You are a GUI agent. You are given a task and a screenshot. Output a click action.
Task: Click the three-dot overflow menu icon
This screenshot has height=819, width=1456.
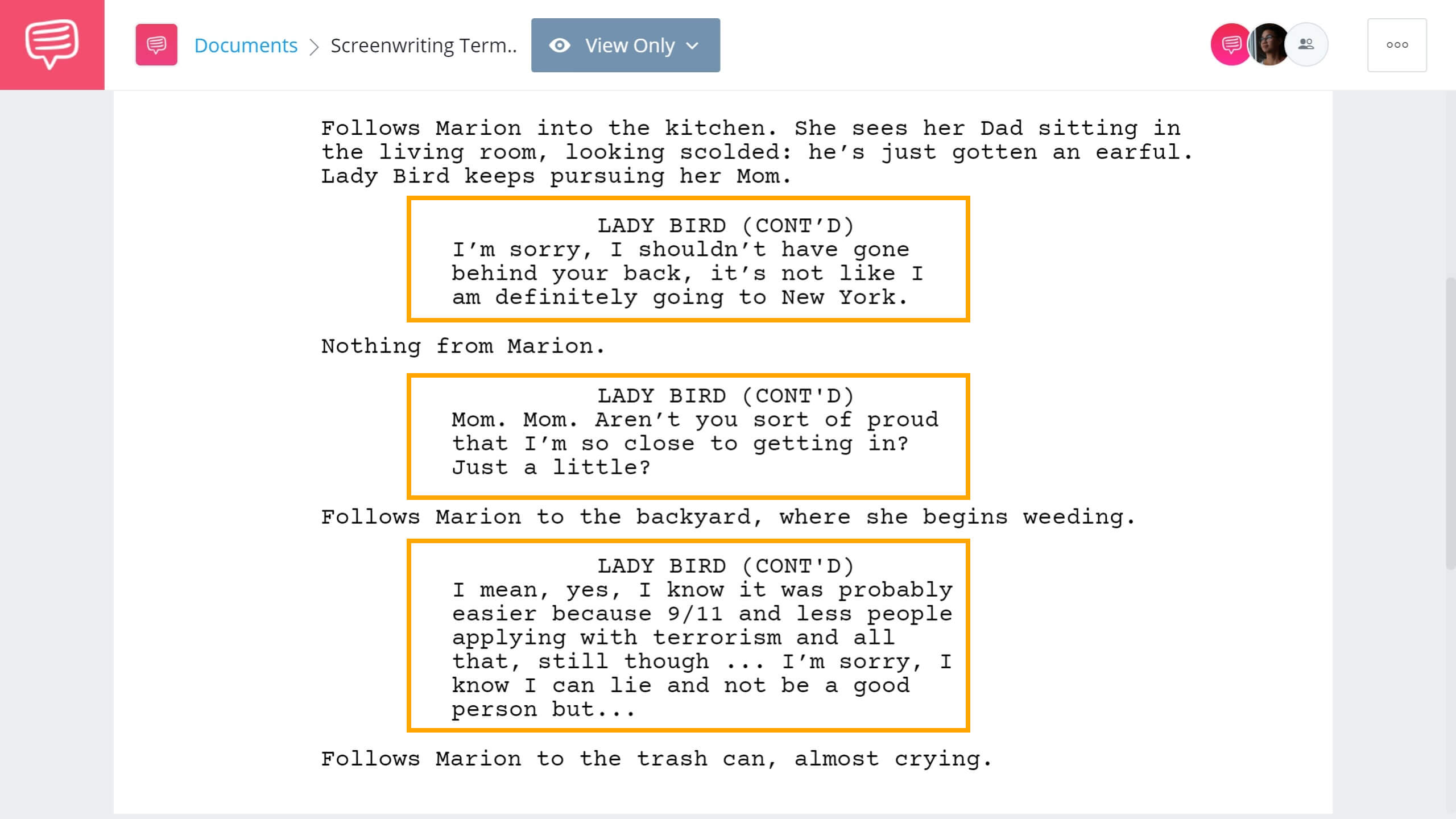point(1397,44)
